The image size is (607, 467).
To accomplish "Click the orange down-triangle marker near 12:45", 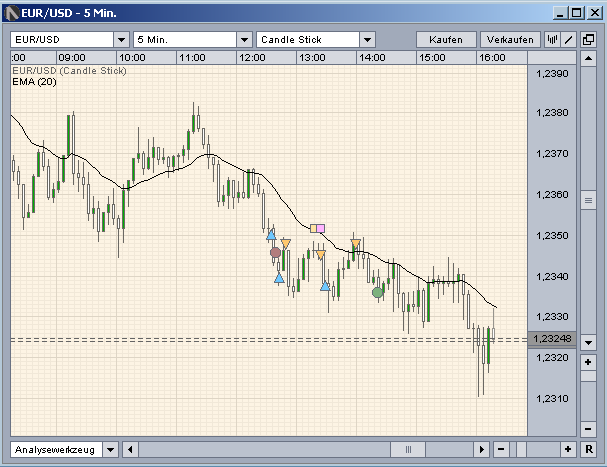I will [x=286, y=244].
